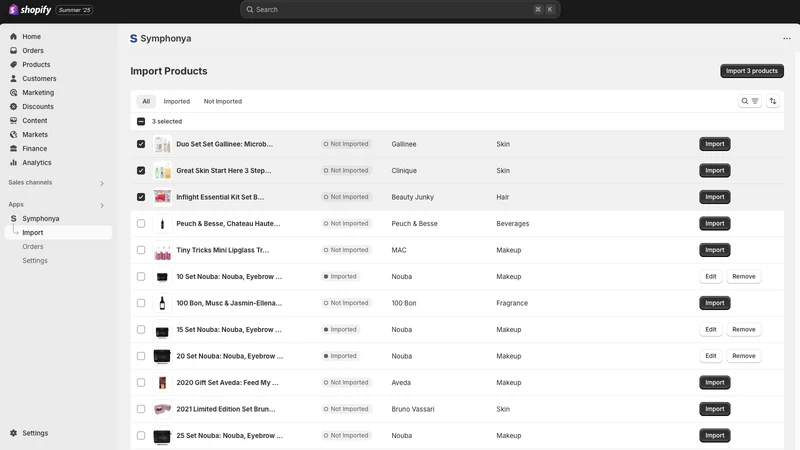Open Settings under the Symphonya app
800x450 pixels.
[x=35, y=261]
